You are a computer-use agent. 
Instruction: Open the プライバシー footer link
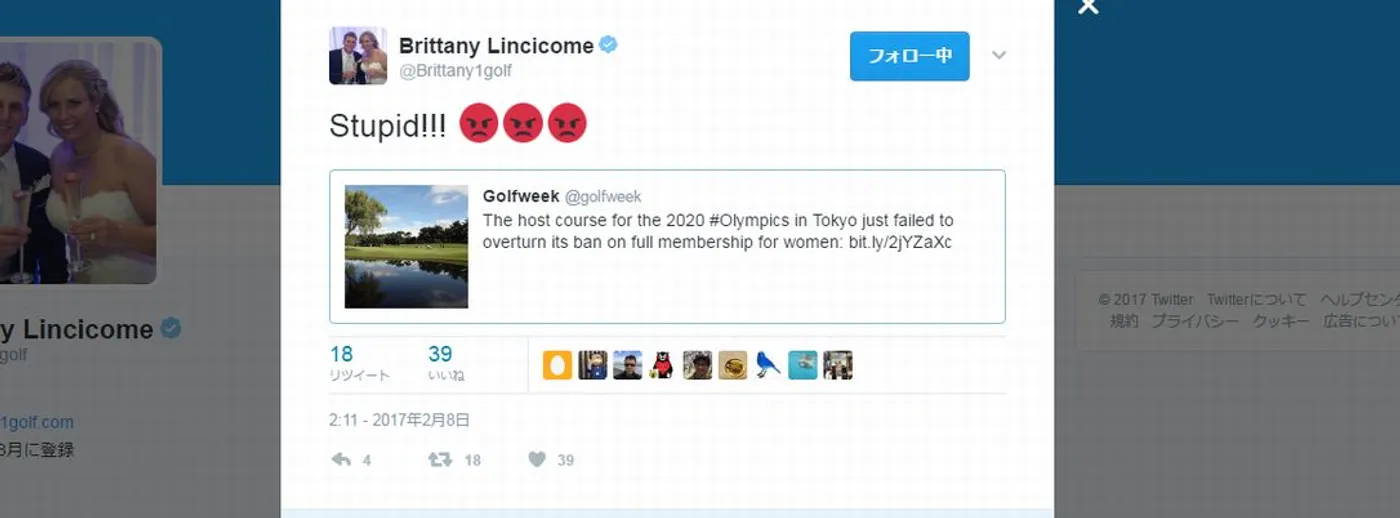1194,321
